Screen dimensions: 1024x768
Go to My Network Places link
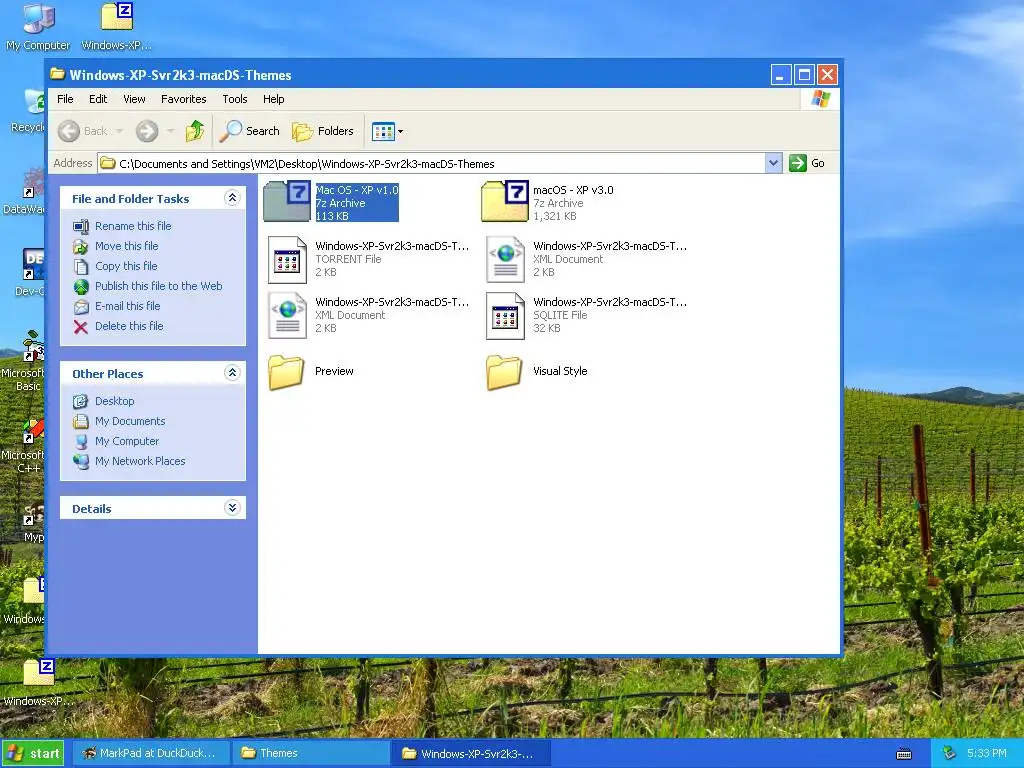[140, 461]
